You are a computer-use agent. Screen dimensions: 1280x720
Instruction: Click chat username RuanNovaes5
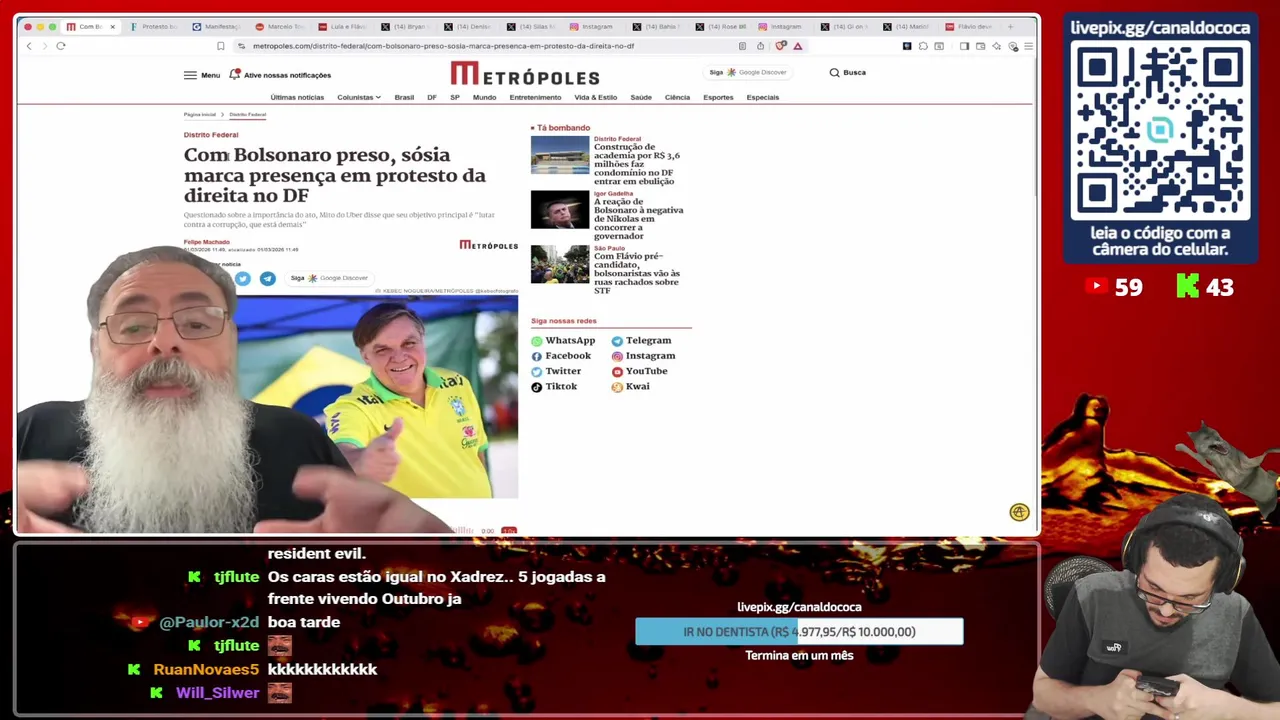[x=206, y=669]
